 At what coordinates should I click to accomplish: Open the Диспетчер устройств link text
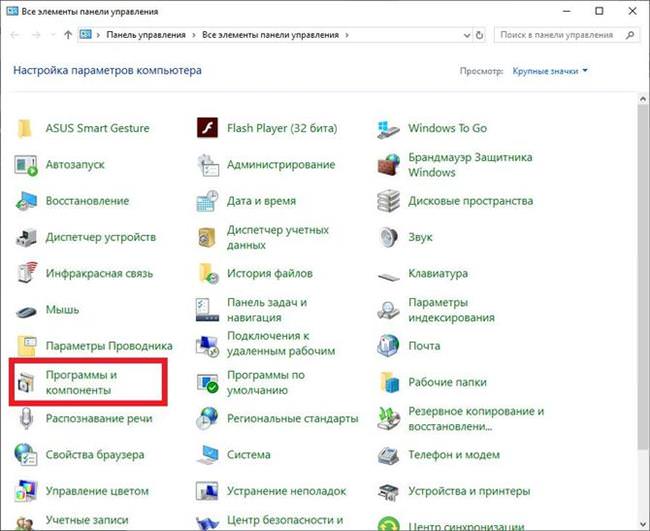coord(101,237)
